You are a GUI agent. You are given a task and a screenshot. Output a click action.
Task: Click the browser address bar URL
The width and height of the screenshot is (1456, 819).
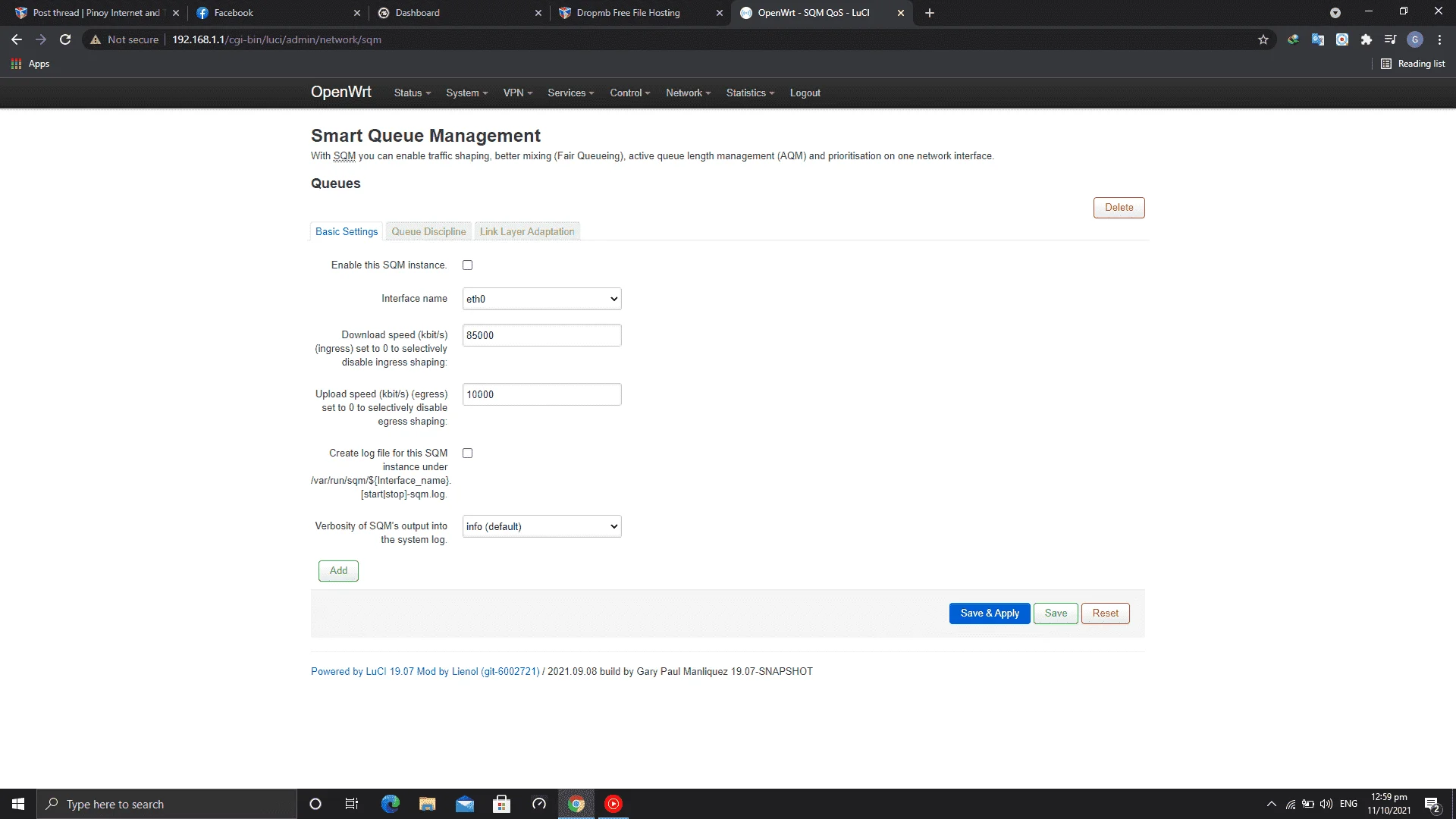tap(277, 39)
